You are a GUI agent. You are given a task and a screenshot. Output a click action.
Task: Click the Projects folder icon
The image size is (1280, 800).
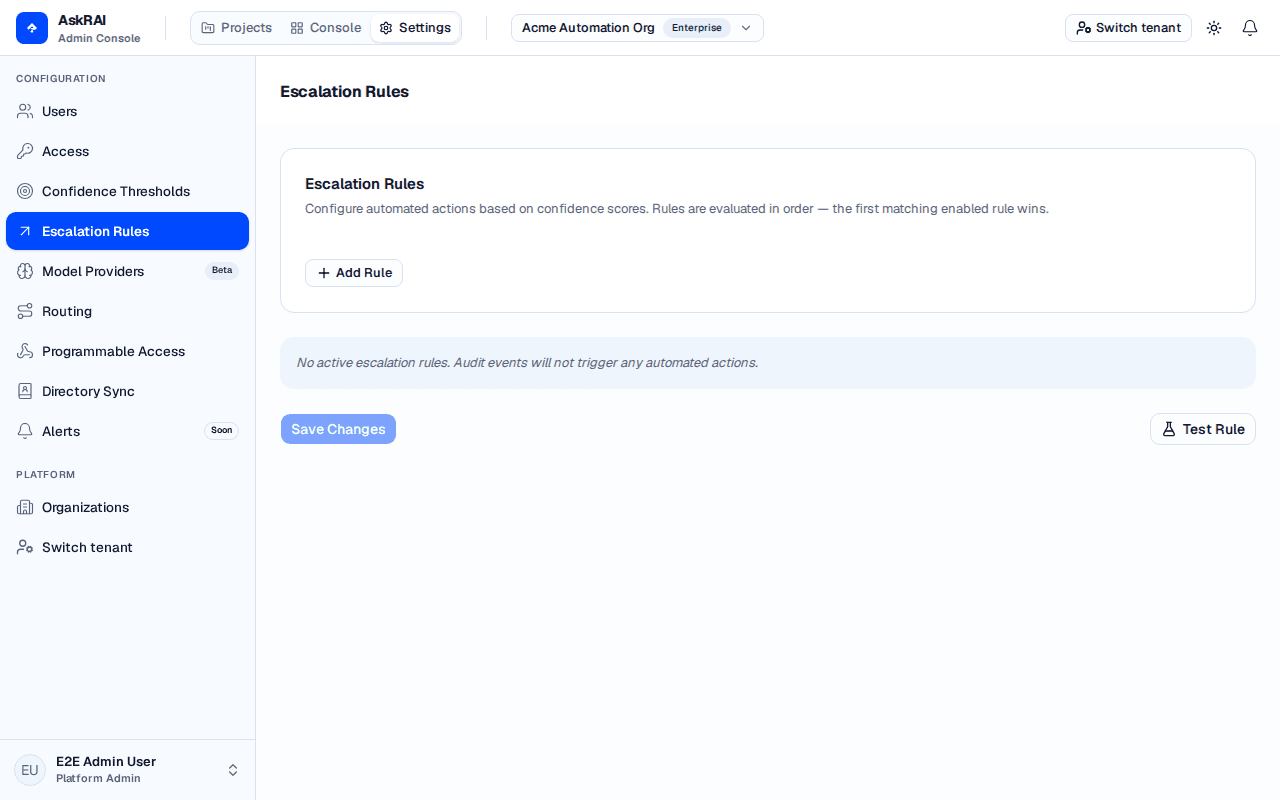pyautogui.click(x=208, y=28)
